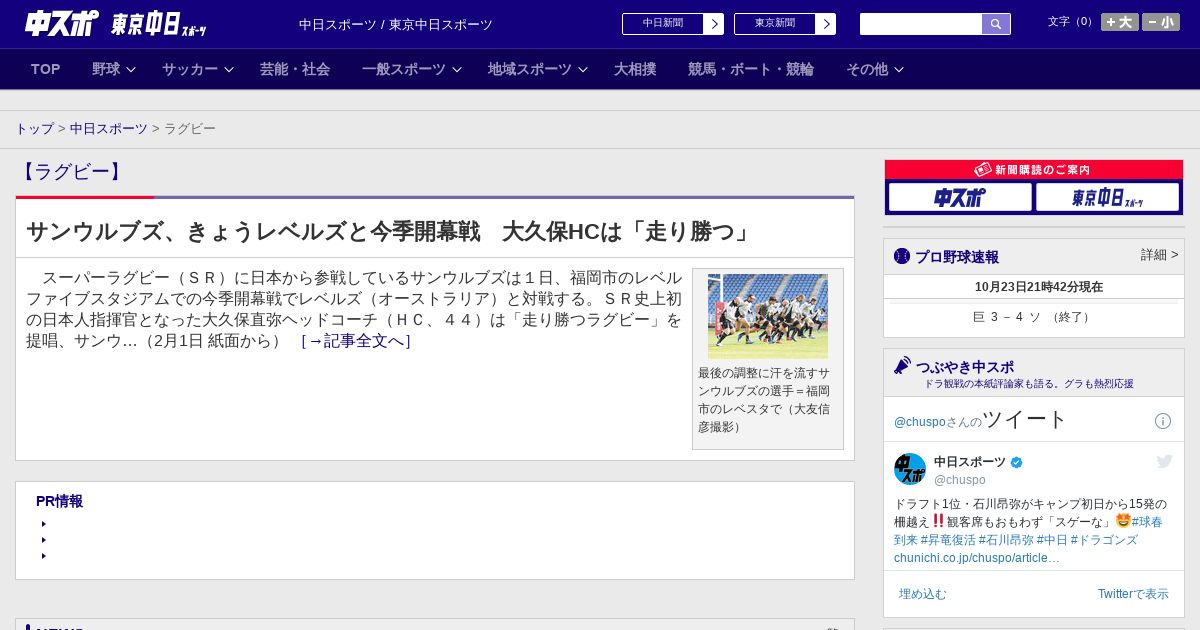Click hashtag #ドラゴンズ in tweet

[x=1104, y=540]
